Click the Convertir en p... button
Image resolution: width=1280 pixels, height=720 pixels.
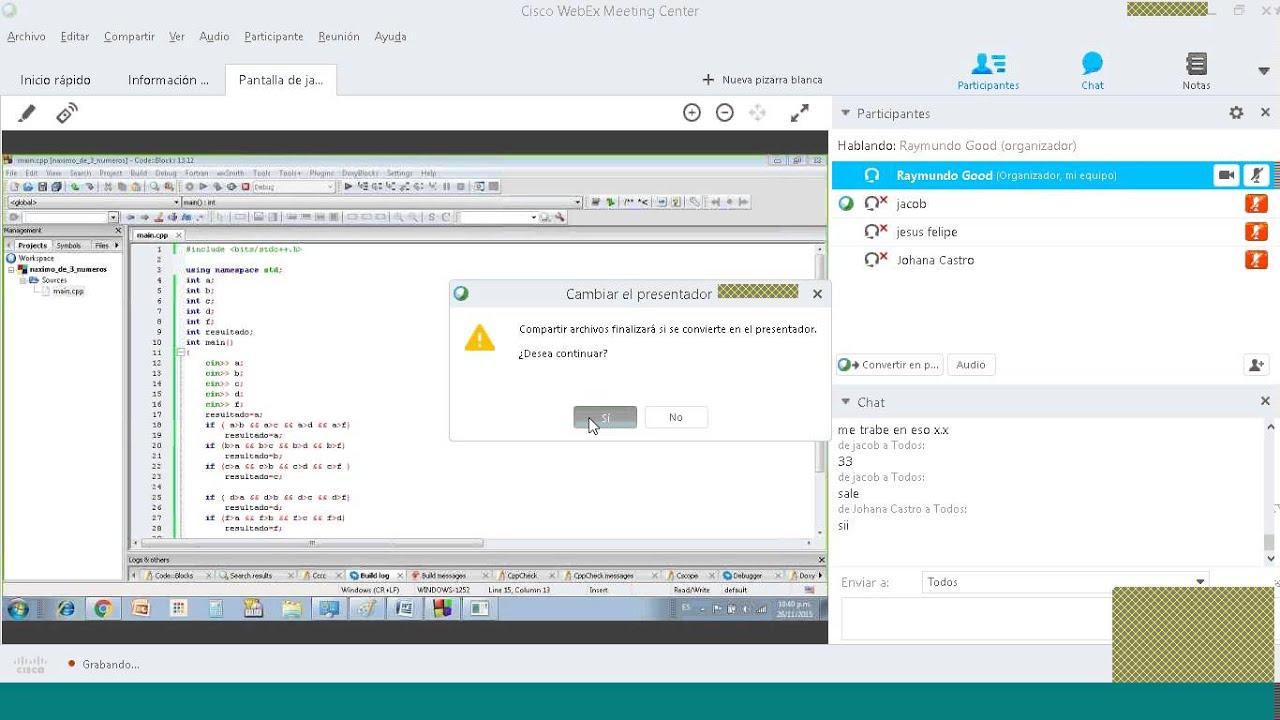888,365
